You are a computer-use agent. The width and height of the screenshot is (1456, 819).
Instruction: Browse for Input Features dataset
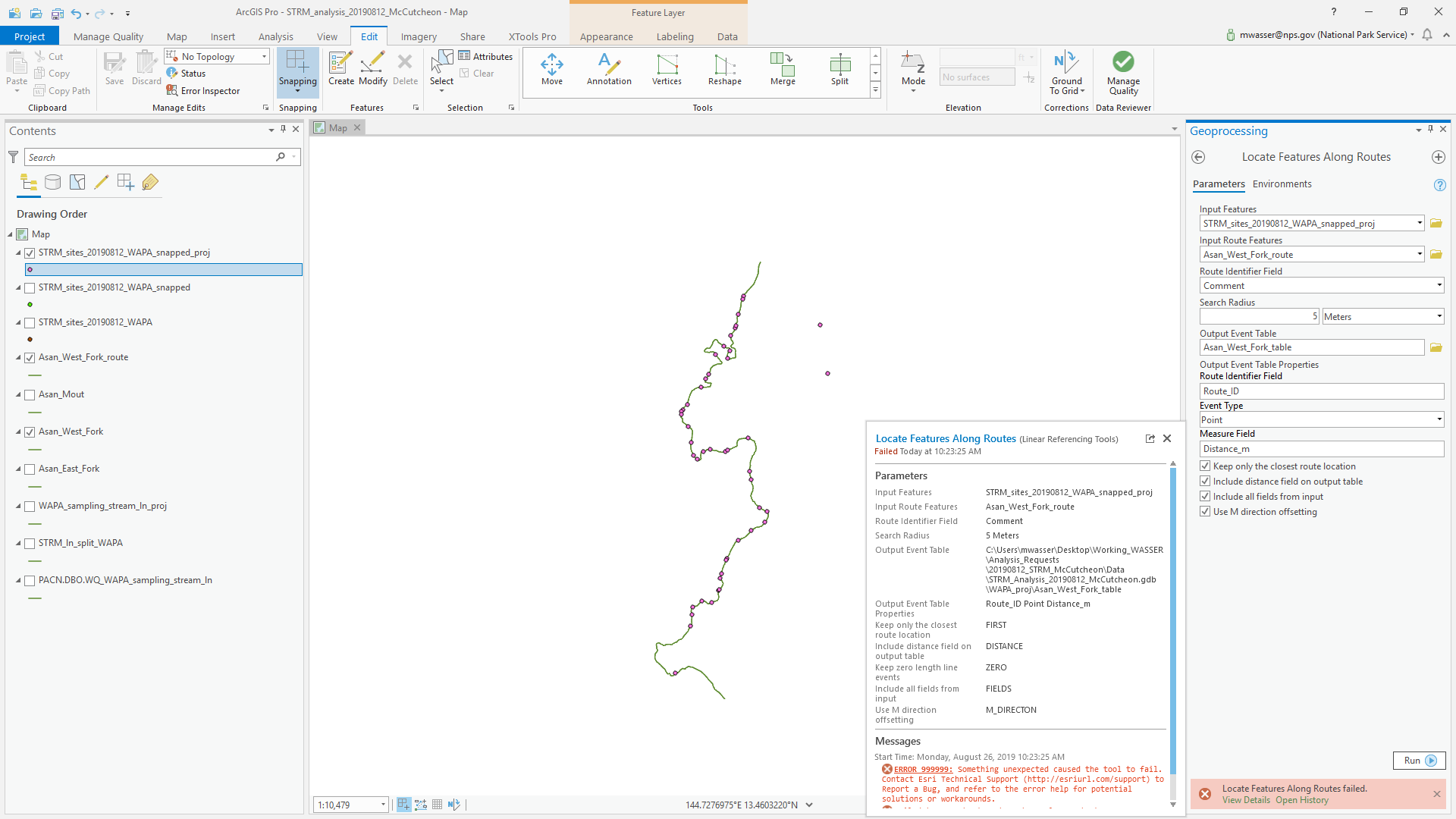pos(1436,224)
